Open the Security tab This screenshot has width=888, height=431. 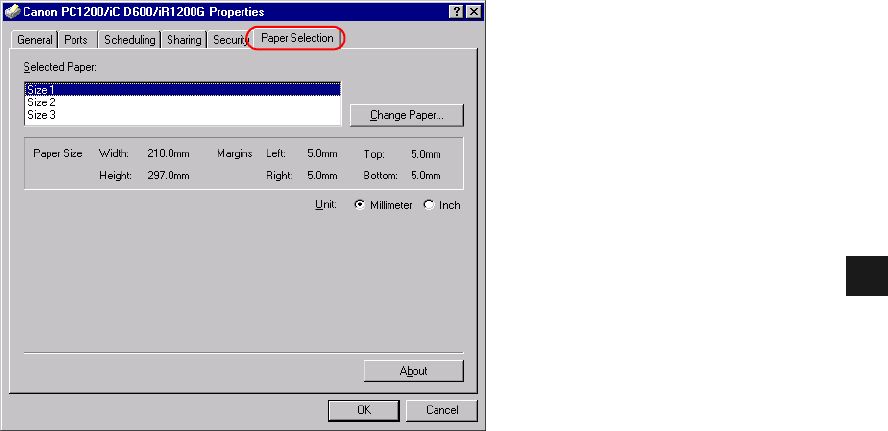pyautogui.click(x=230, y=40)
